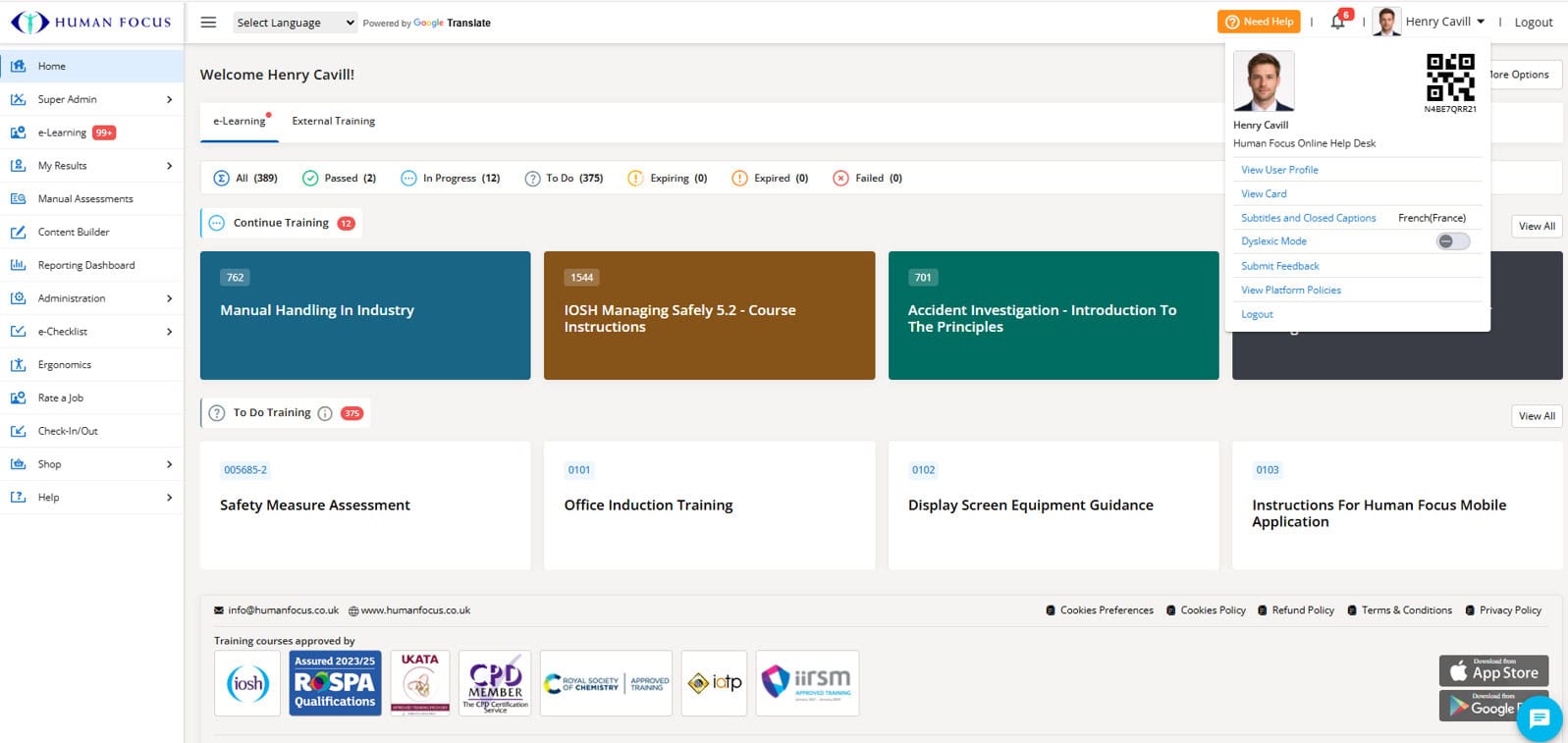The image size is (1568, 743).
Task: Click the My Results sidebar icon
Action: (18, 166)
